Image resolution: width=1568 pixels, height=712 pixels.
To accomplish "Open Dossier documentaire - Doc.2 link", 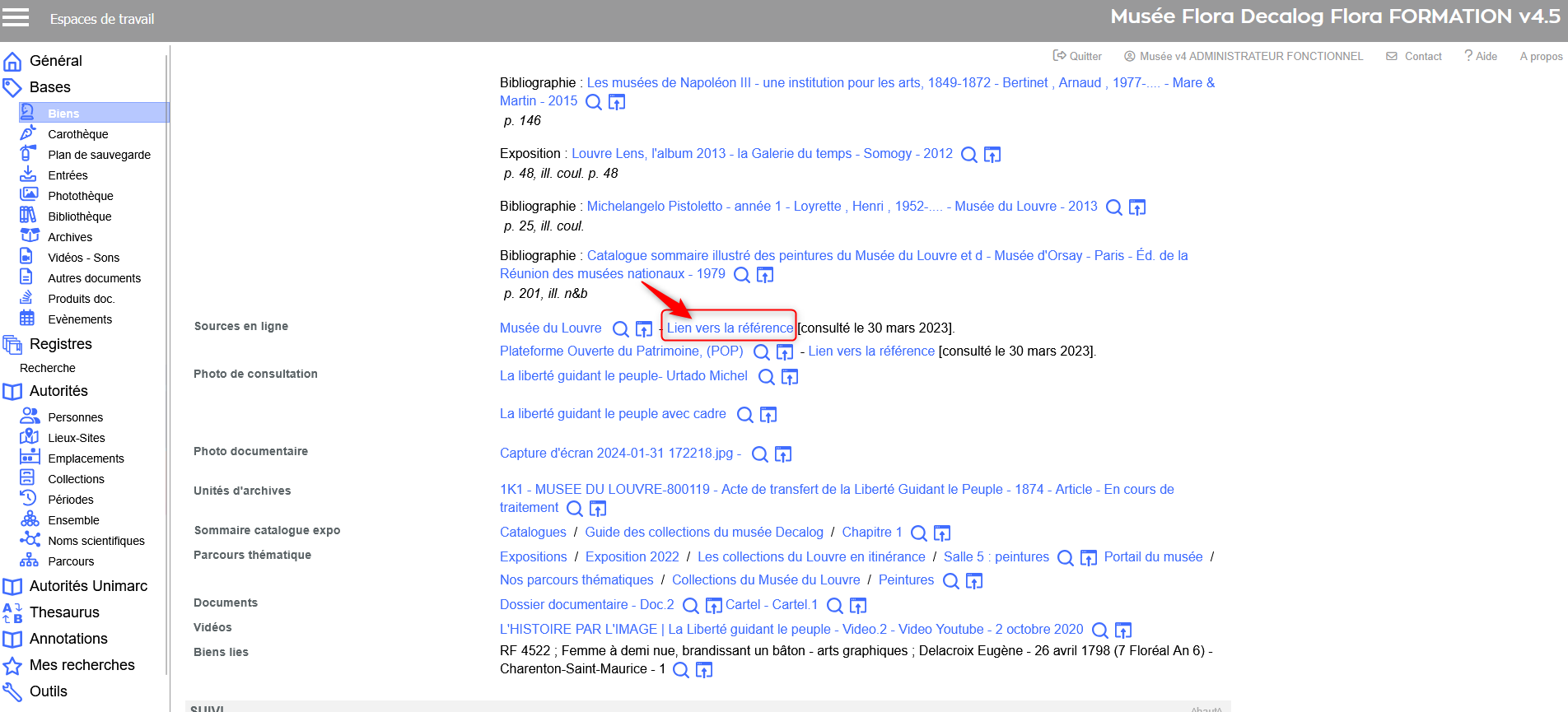I will coord(586,605).
